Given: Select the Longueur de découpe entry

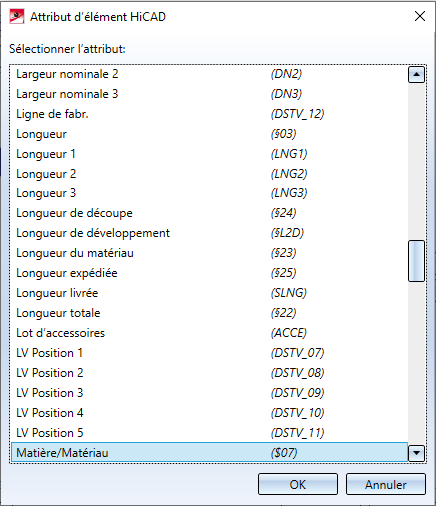Looking at the screenshot, I should [x=209, y=213].
